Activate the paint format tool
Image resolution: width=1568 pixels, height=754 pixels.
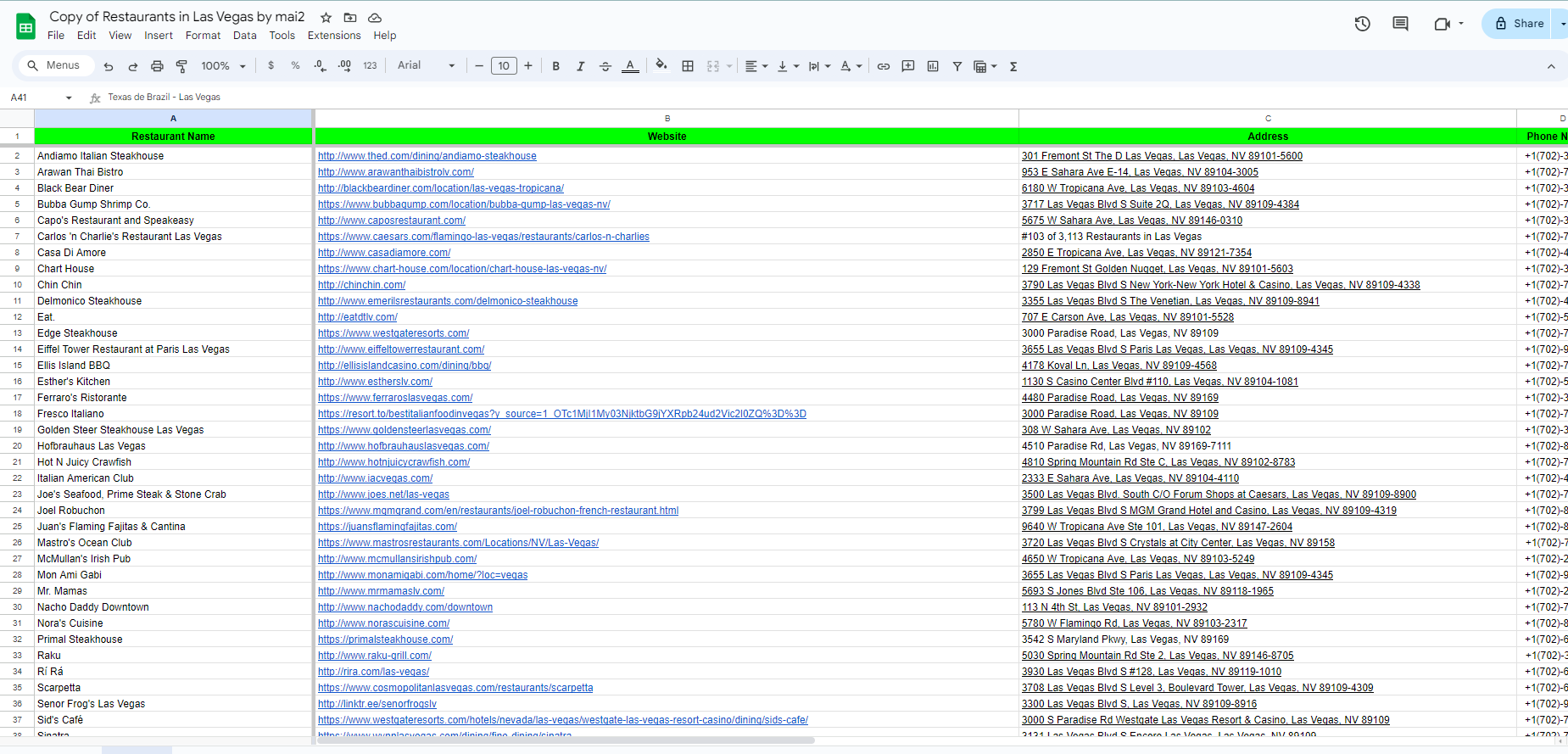click(x=181, y=66)
